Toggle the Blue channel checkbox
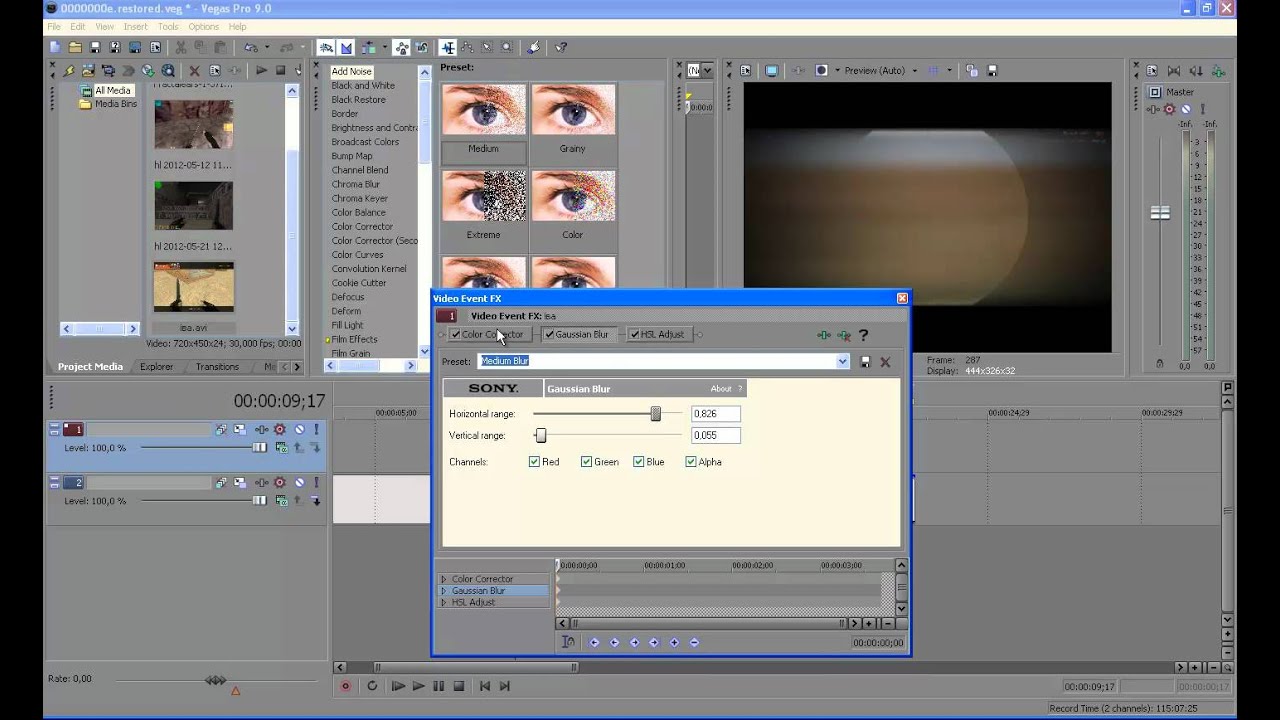Screen dimensions: 1280x720 (x=639, y=462)
